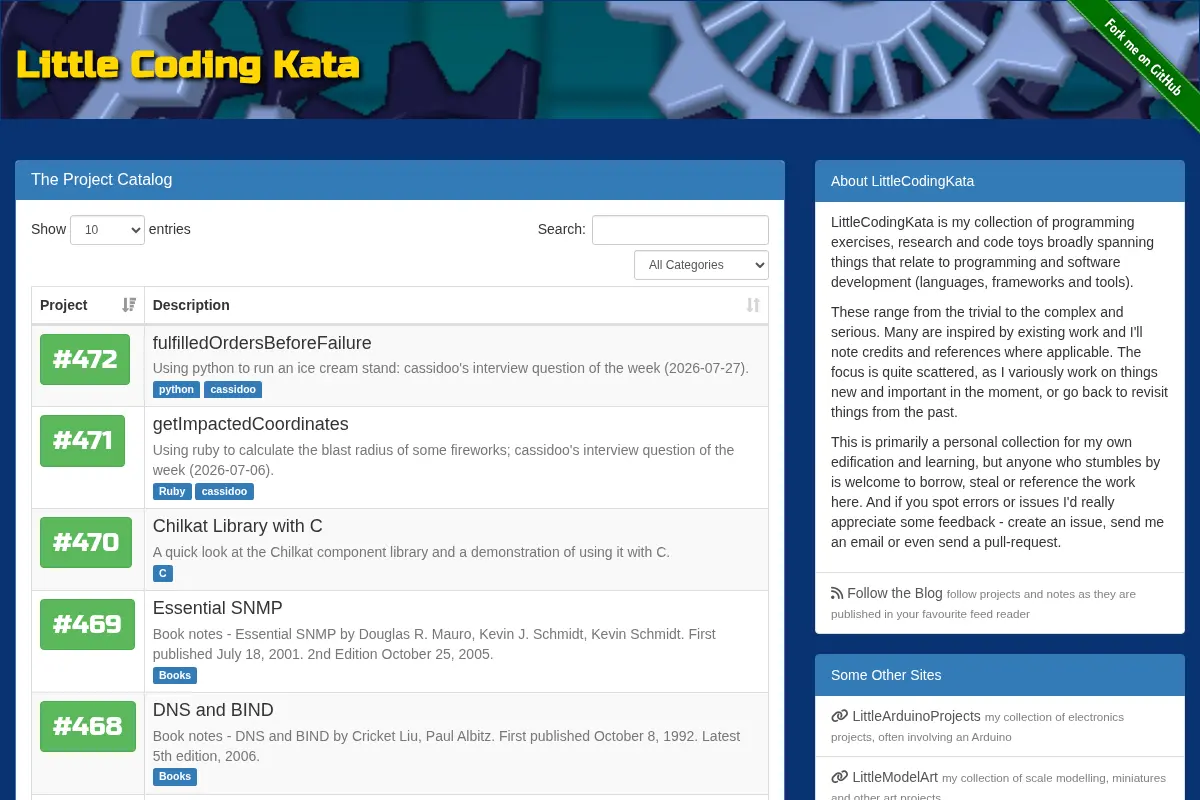Click link icon beside LittleArduinoProjects
The width and height of the screenshot is (1200, 800).
840,716
